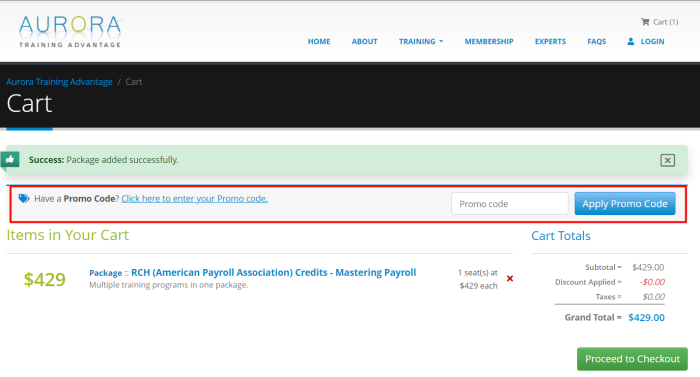Open the Cart (1) link
The image size is (700, 377).
coord(665,22)
